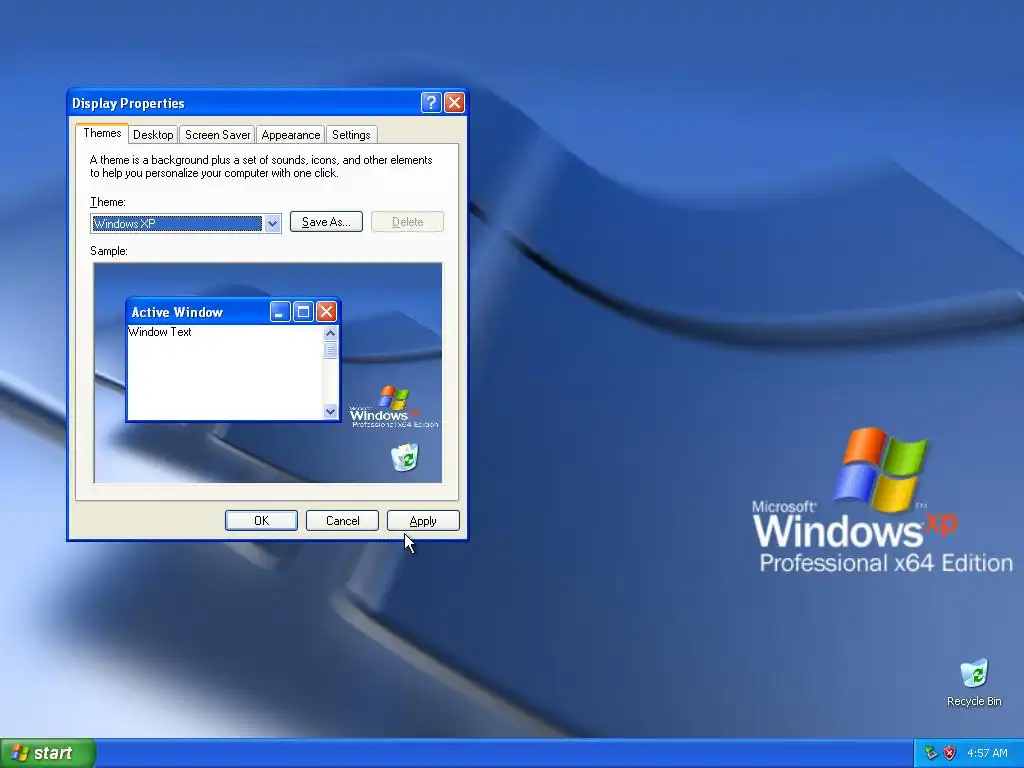This screenshot has width=1024, height=768.
Task: Open the Screen Saver tab
Action: coord(217,135)
